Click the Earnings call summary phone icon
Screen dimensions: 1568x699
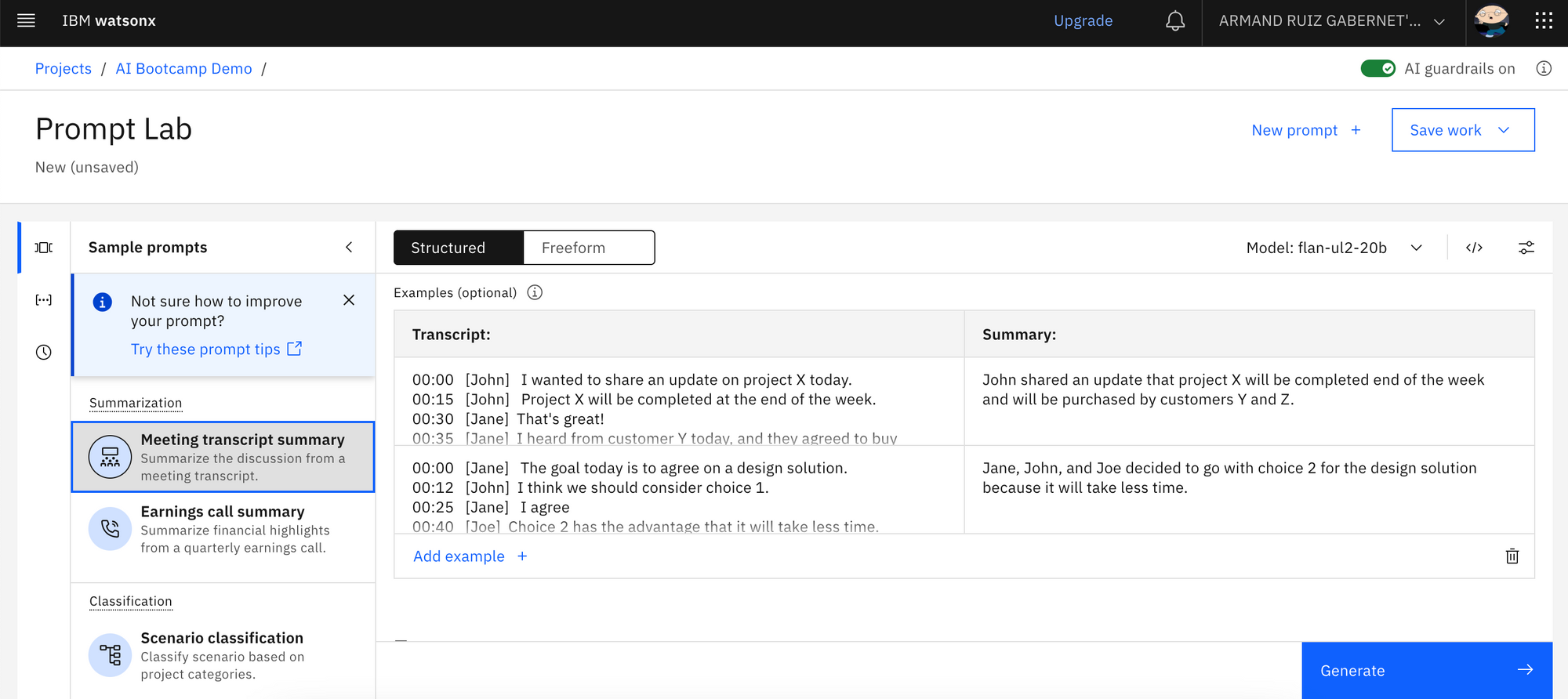[110, 529]
